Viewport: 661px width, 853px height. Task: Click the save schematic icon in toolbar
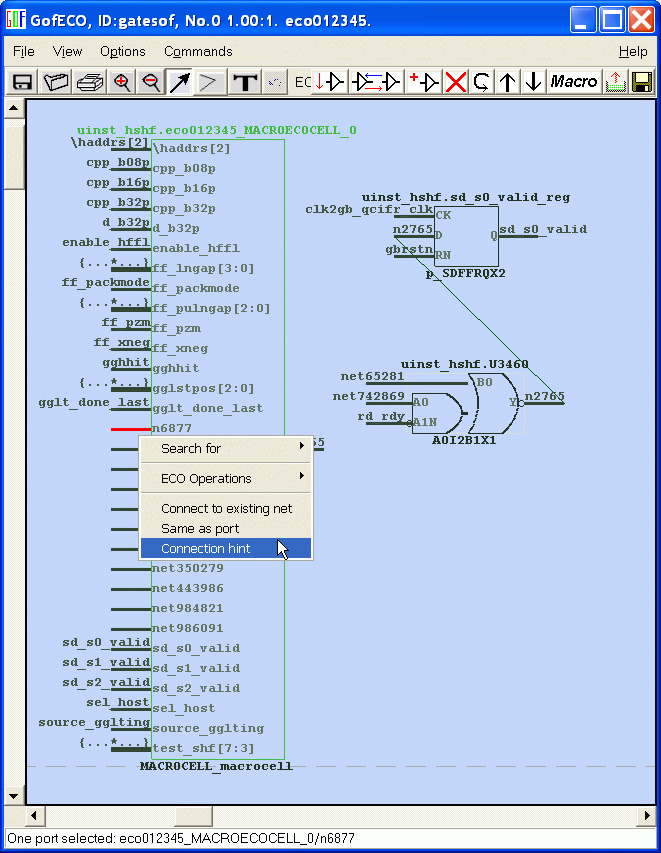pos(21,82)
